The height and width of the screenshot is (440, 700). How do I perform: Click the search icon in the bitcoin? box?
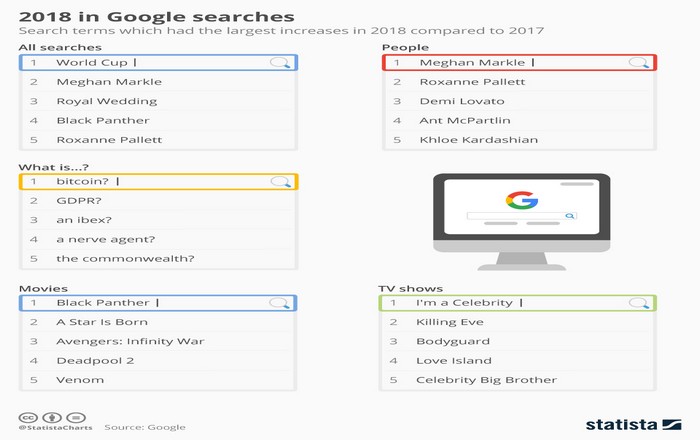280,182
